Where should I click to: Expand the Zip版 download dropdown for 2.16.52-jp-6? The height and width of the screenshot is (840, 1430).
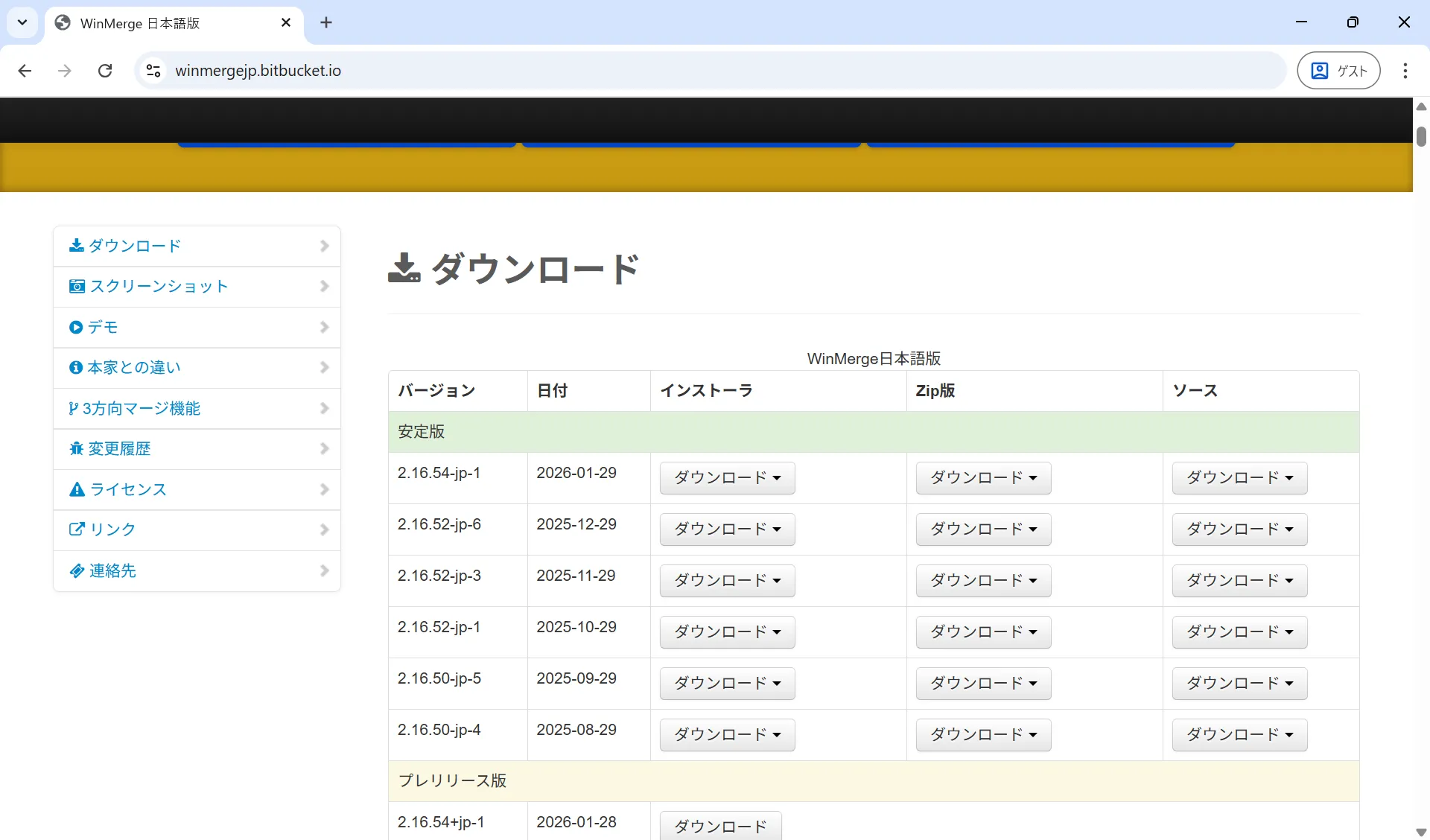[982, 529]
